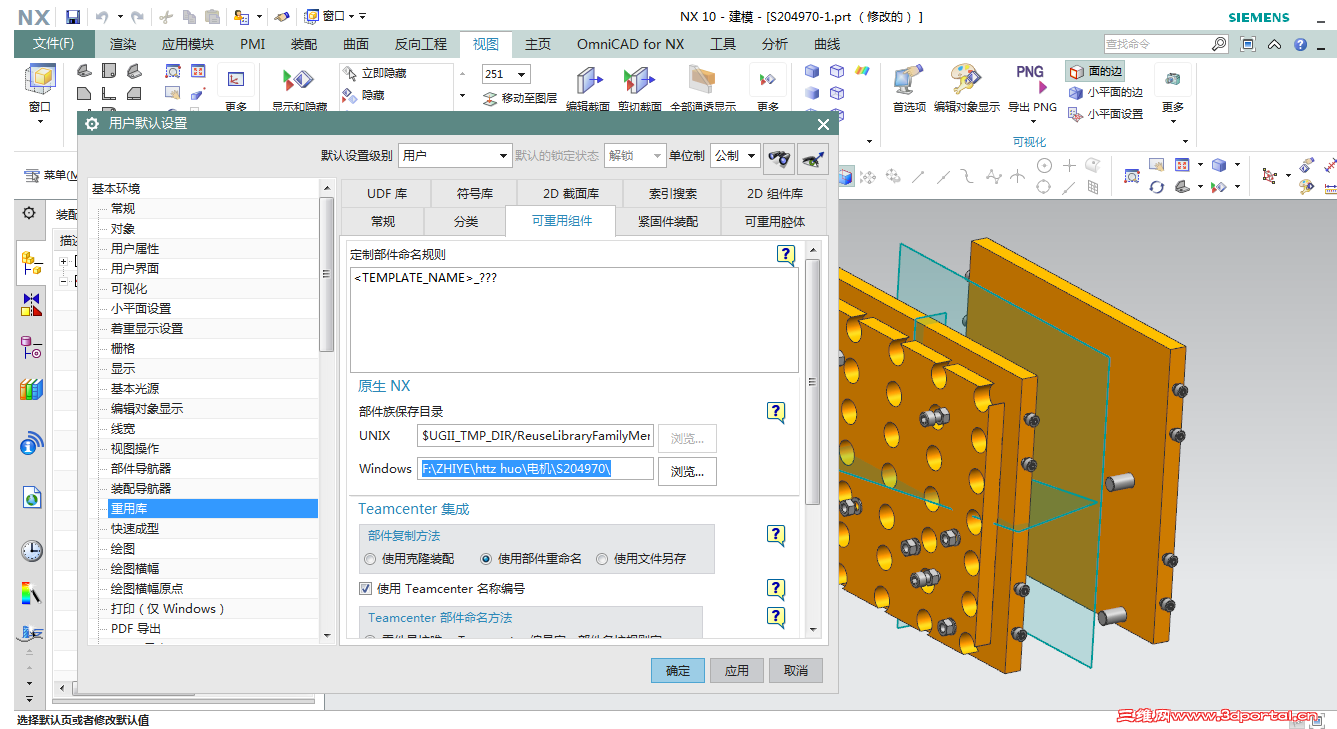The width and height of the screenshot is (1337, 729).
Task: Select the 使用部件重命名 radio button
Action: [x=487, y=559]
